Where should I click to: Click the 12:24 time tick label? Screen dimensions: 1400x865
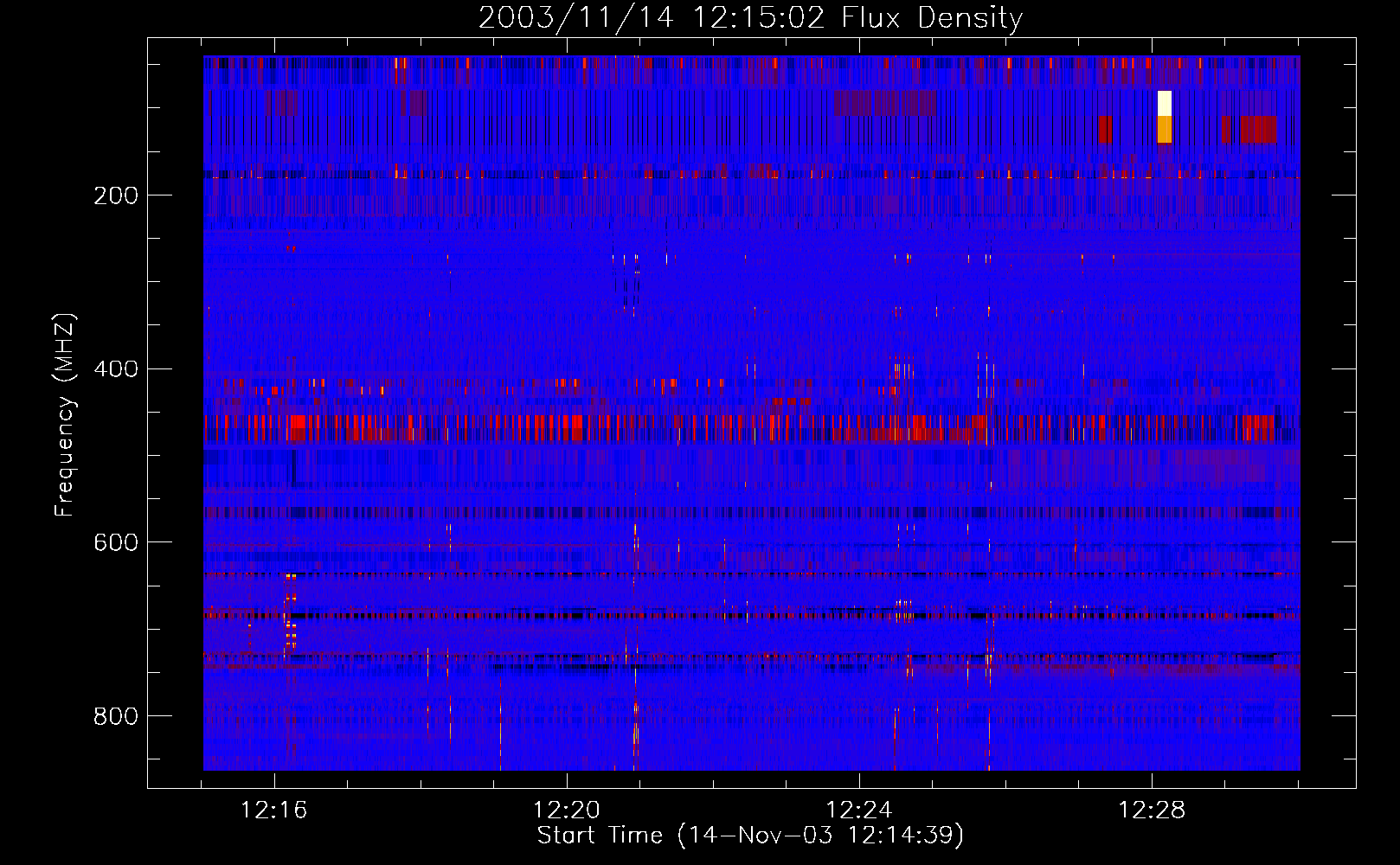[x=859, y=811]
